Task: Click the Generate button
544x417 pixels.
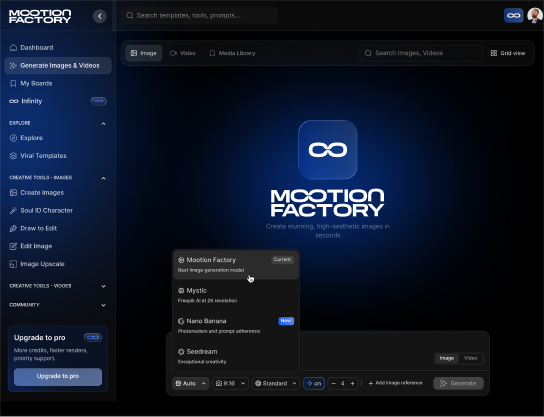Action: 458,383
